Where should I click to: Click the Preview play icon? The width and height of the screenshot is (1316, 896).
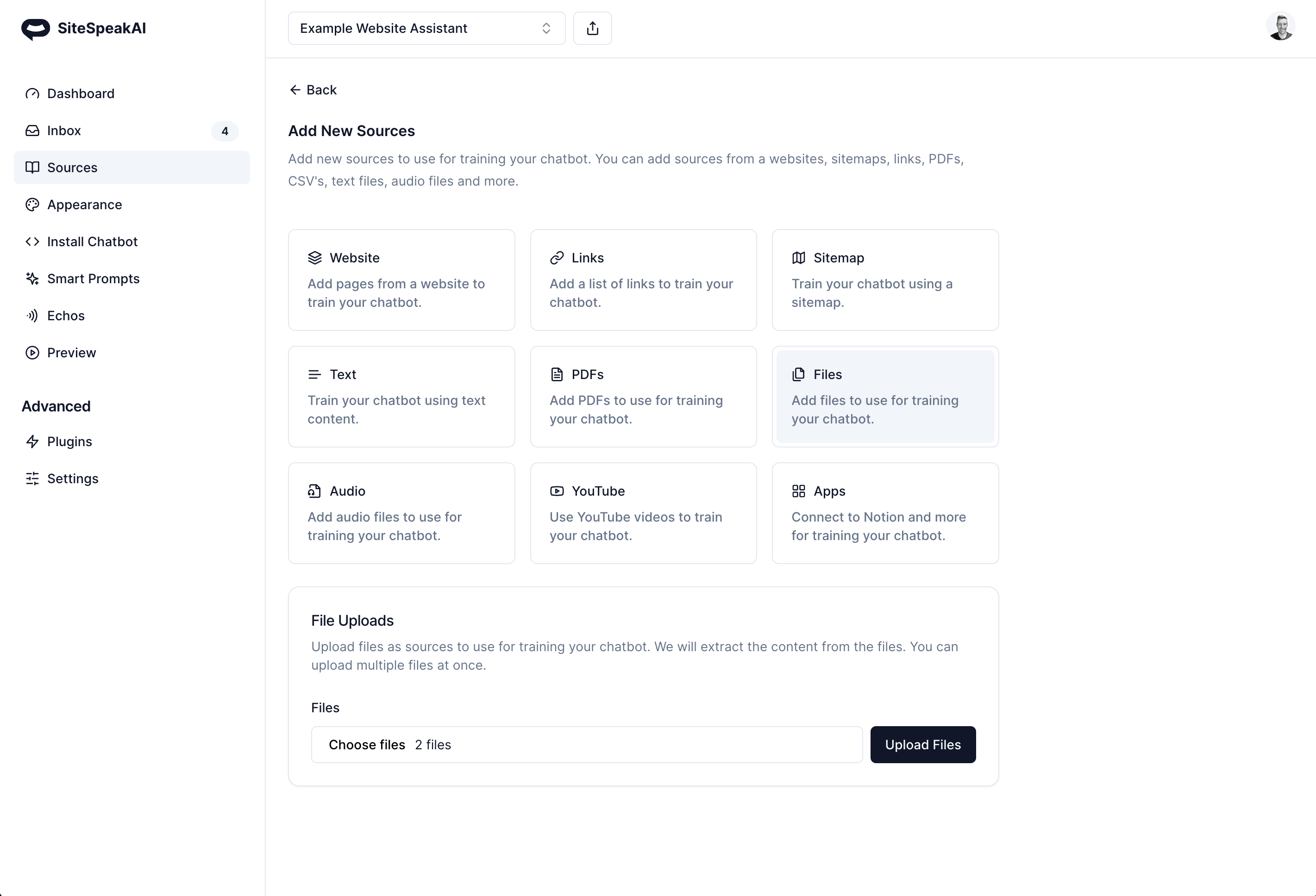tap(32, 353)
